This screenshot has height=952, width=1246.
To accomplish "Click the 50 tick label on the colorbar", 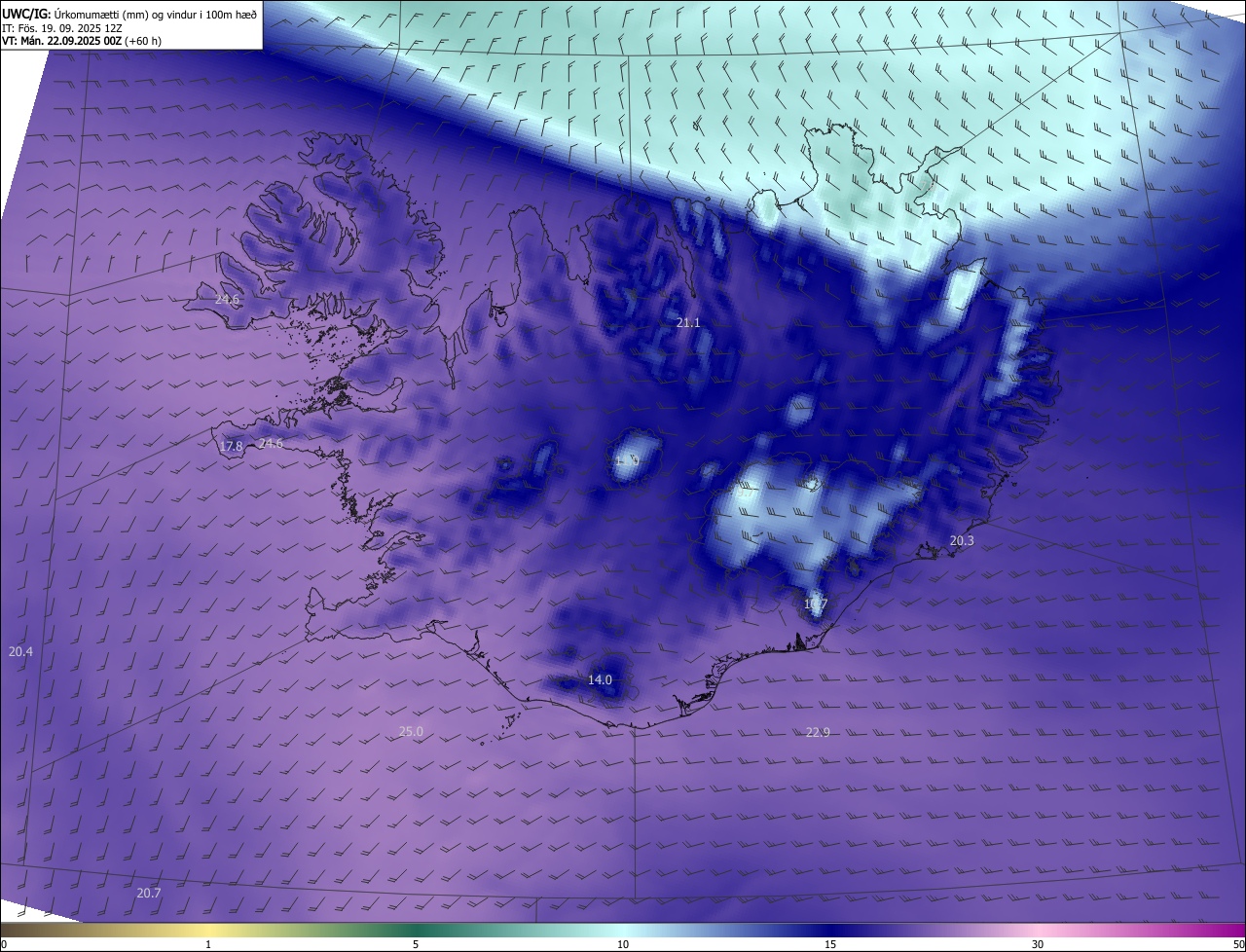I will [x=1238, y=944].
